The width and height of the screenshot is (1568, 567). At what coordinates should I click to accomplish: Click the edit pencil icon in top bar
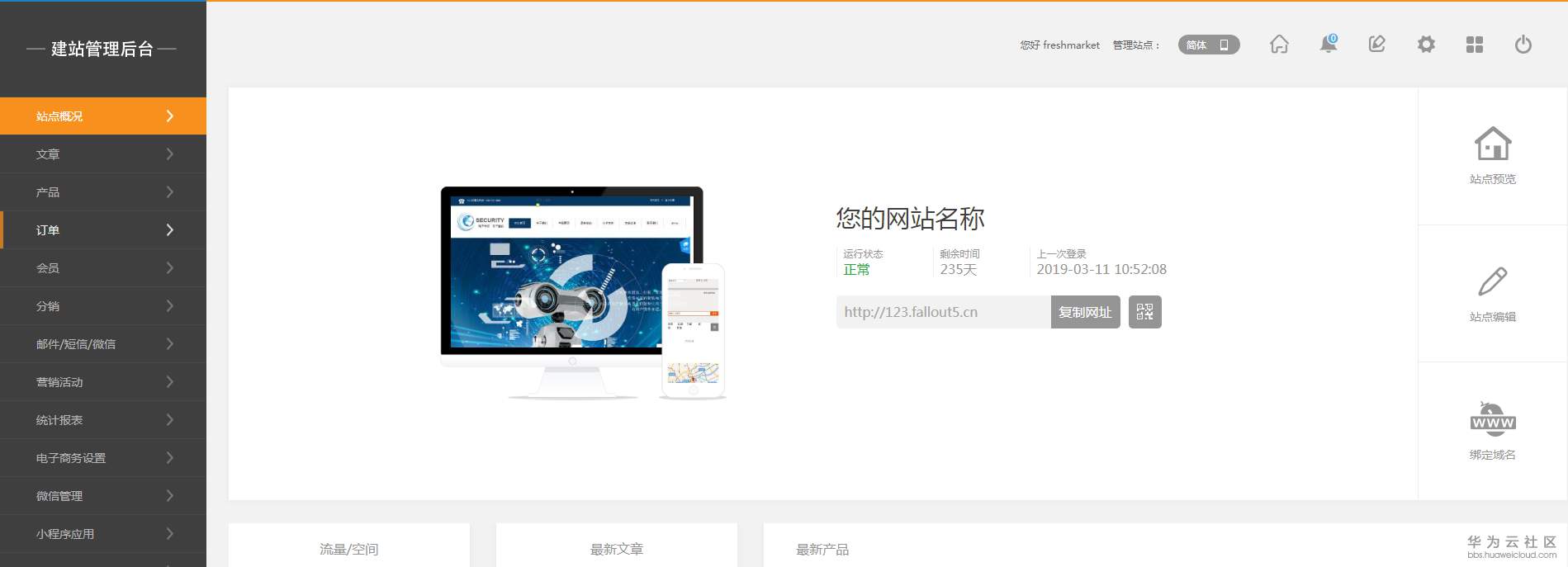[1376, 45]
